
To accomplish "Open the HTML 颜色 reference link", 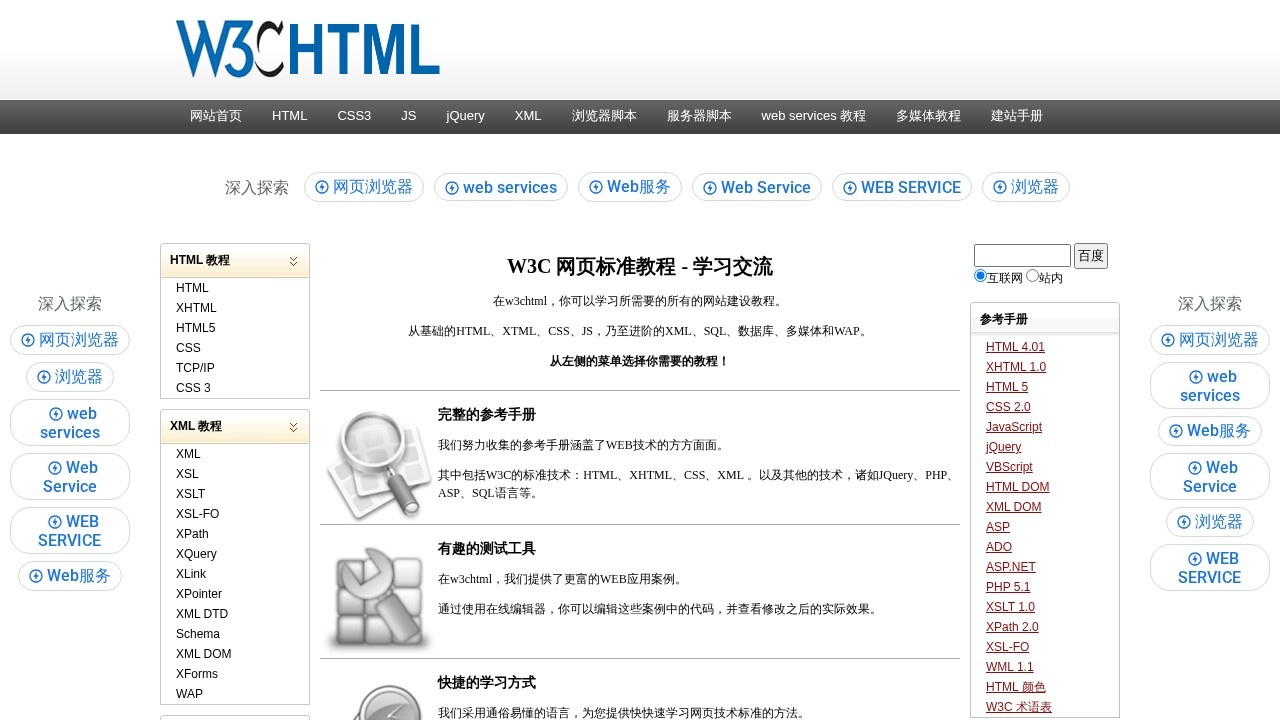I will (x=1015, y=687).
